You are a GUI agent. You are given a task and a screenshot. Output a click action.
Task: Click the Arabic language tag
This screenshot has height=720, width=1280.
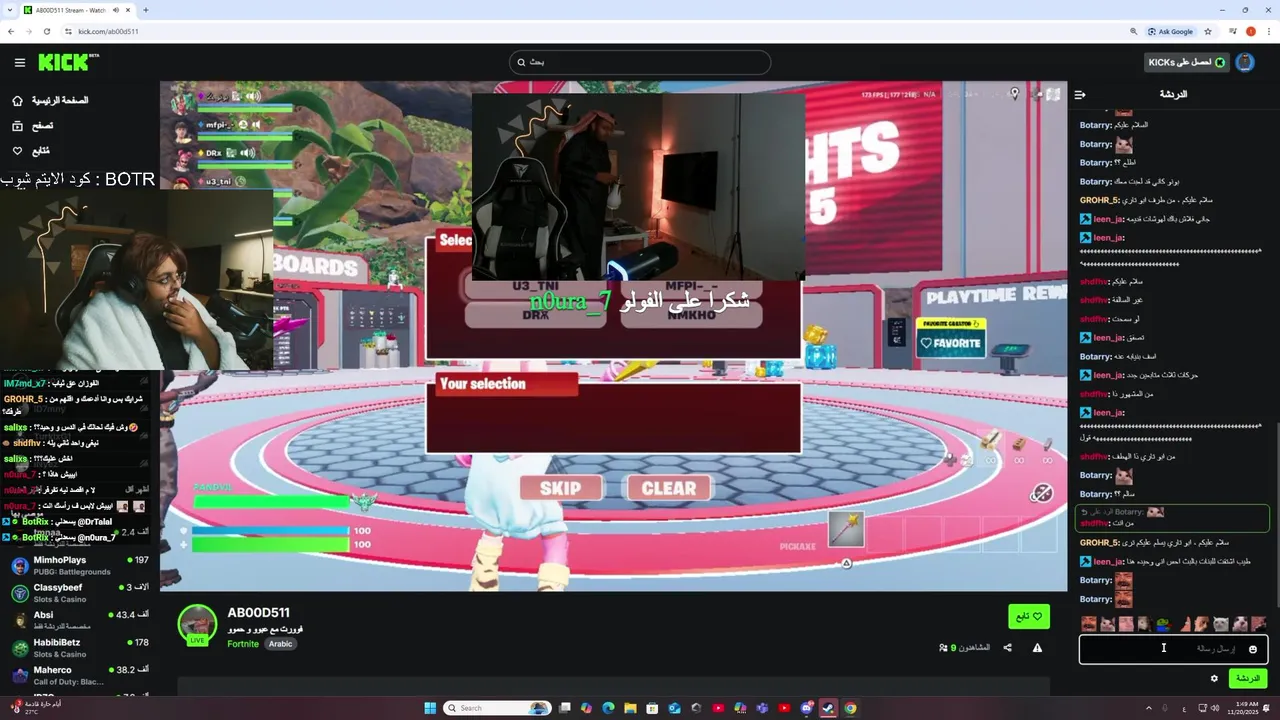pyautogui.click(x=280, y=644)
